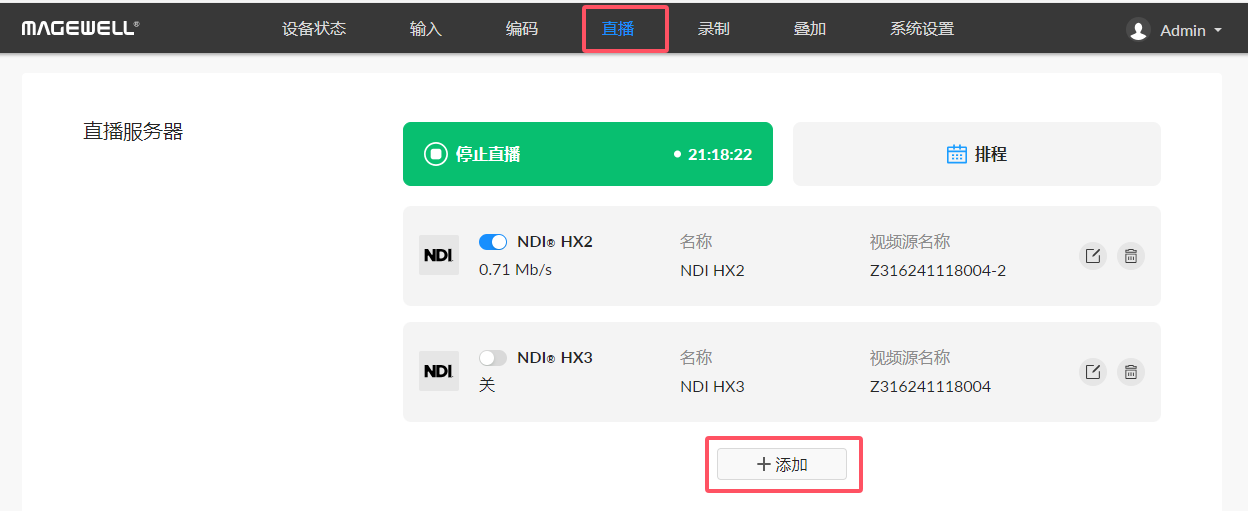The width and height of the screenshot is (1248, 511).
Task: Open the 设备状态 tab
Action: point(314,29)
